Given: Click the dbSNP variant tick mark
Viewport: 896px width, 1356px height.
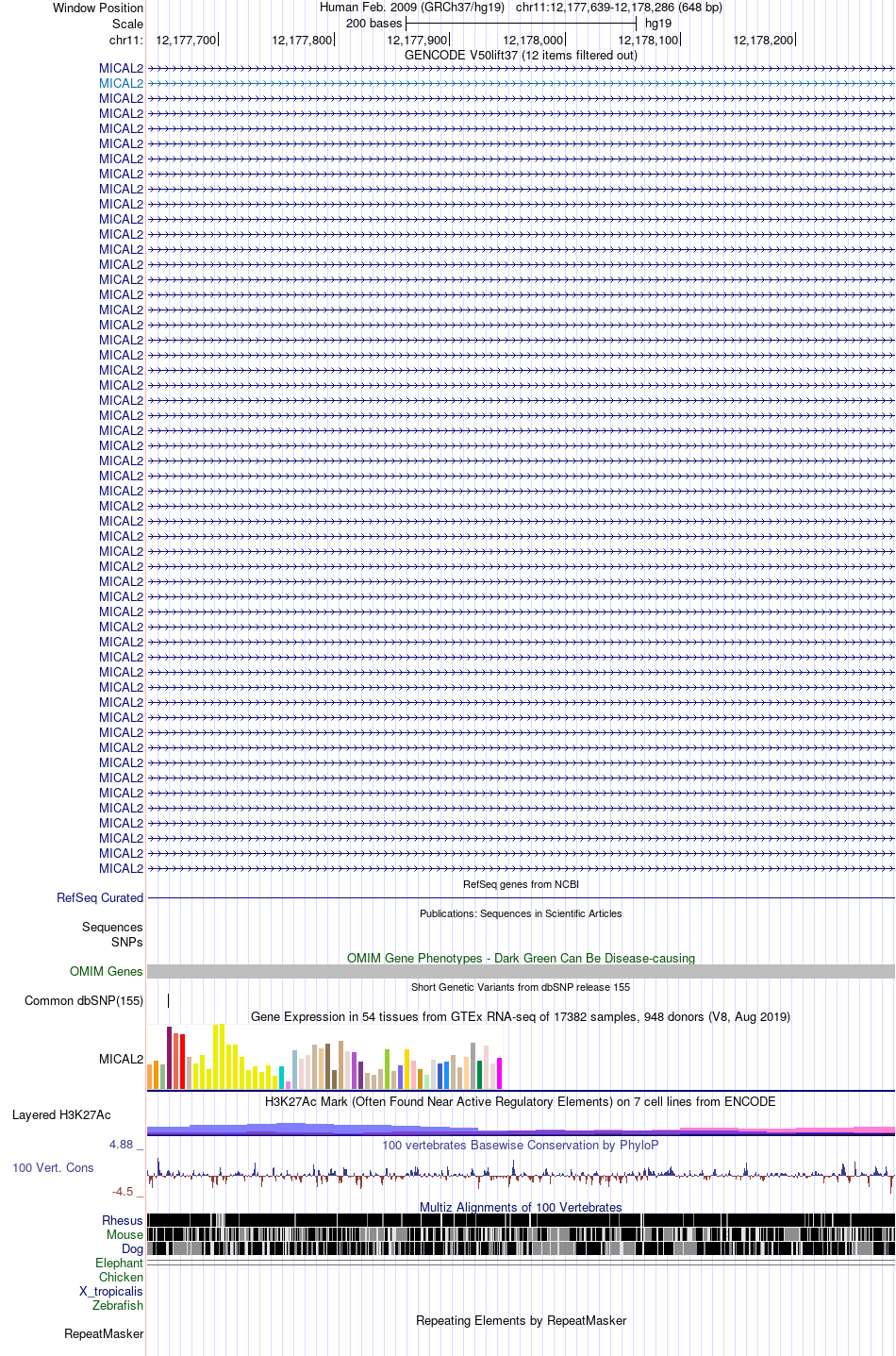Looking at the screenshot, I should coord(169,1000).
